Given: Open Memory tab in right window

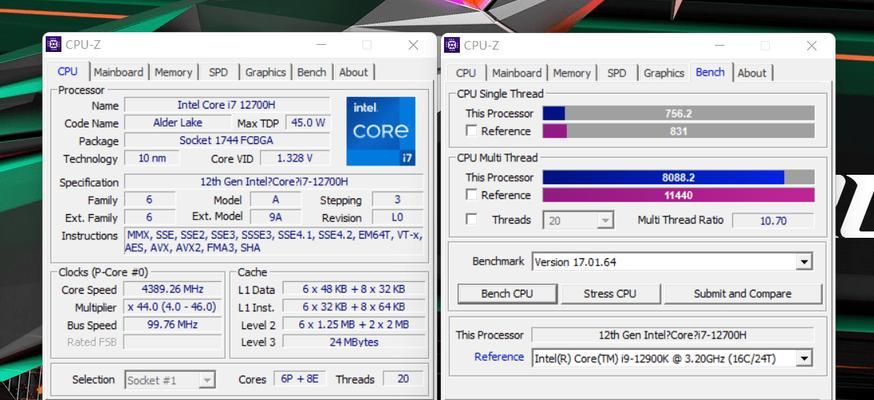Looking at the screenshot, I should [x=572, y=73].
